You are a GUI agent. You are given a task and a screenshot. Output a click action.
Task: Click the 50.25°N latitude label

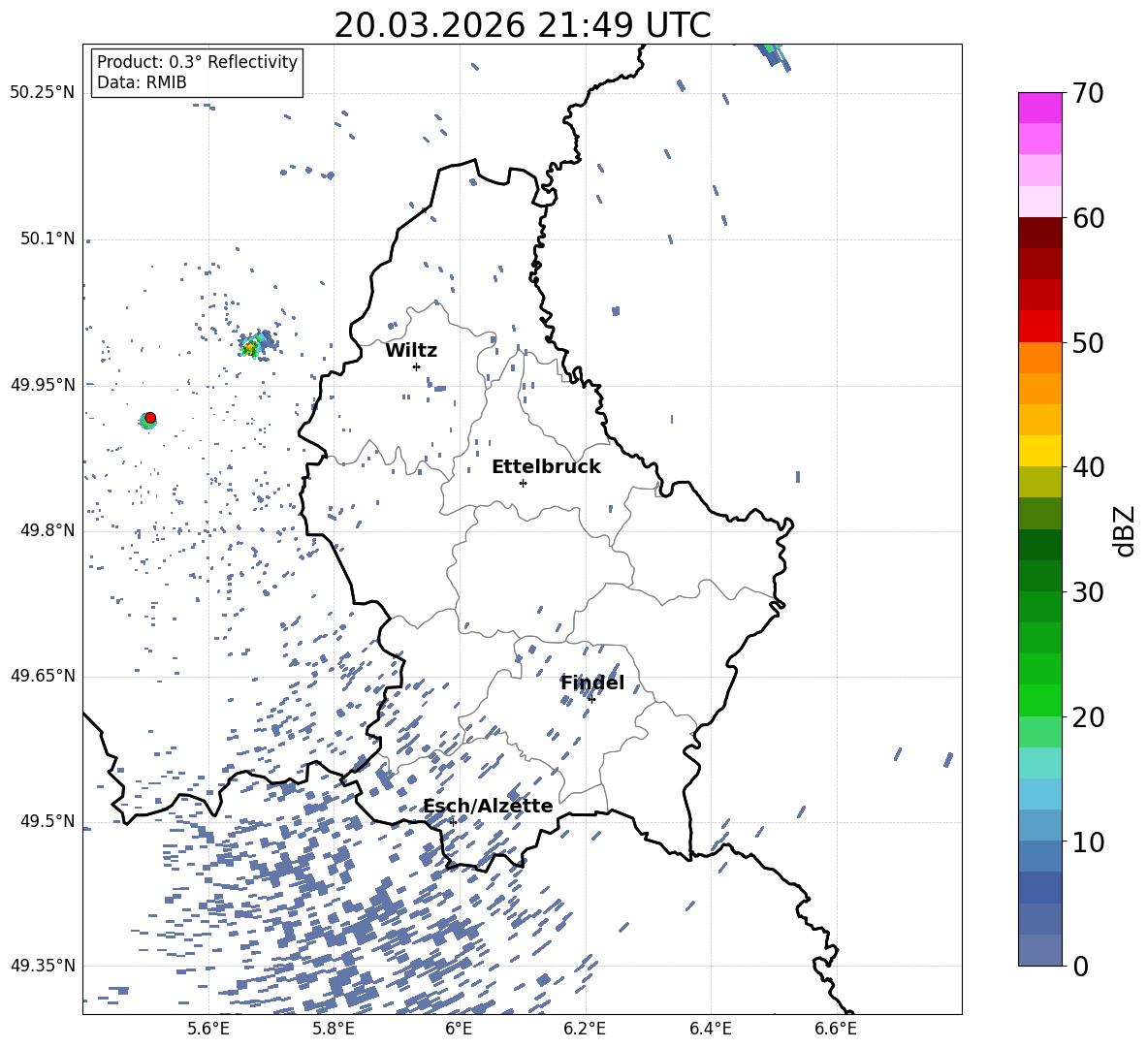[43, 93]
